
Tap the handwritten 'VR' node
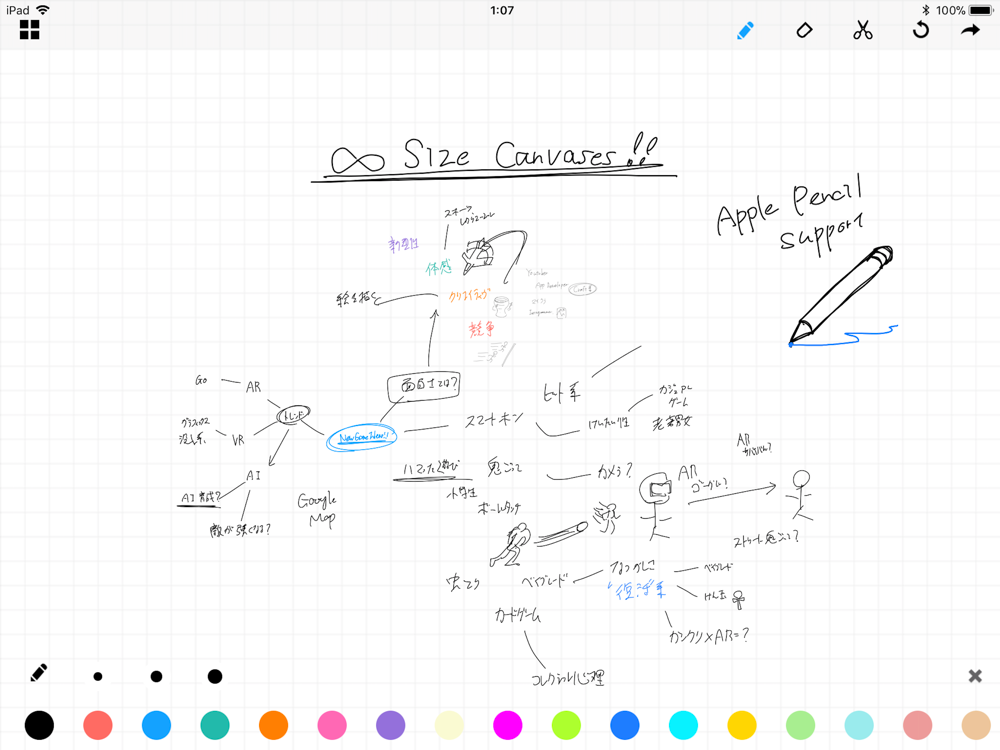point(238,440)
